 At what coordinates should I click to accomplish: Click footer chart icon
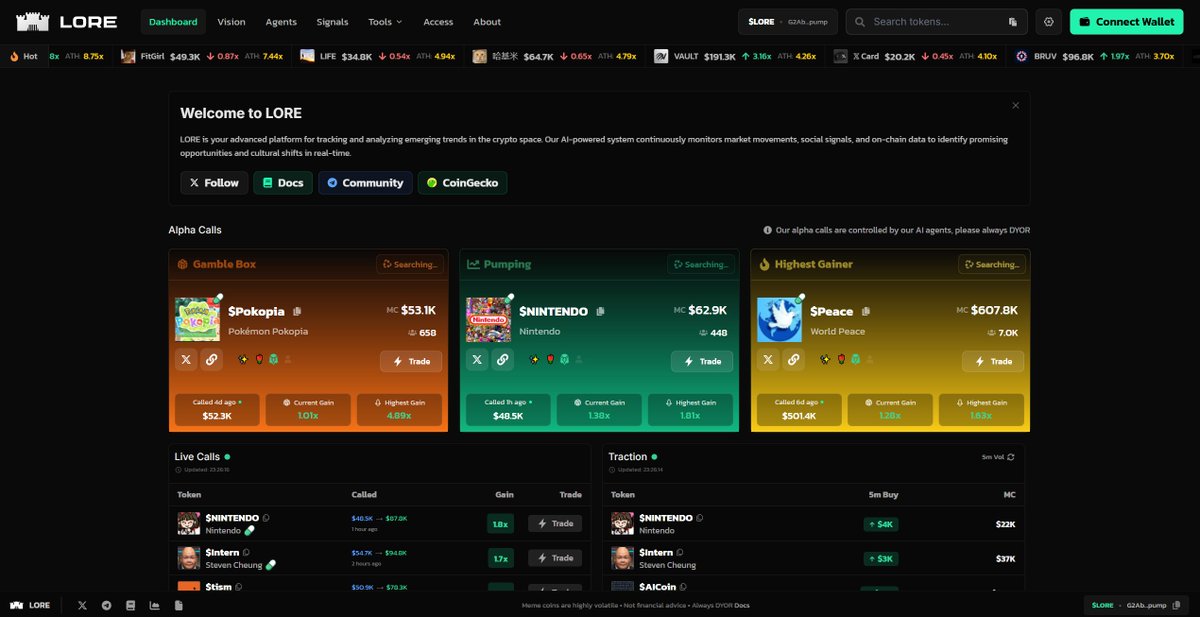[x=154, y=605]
